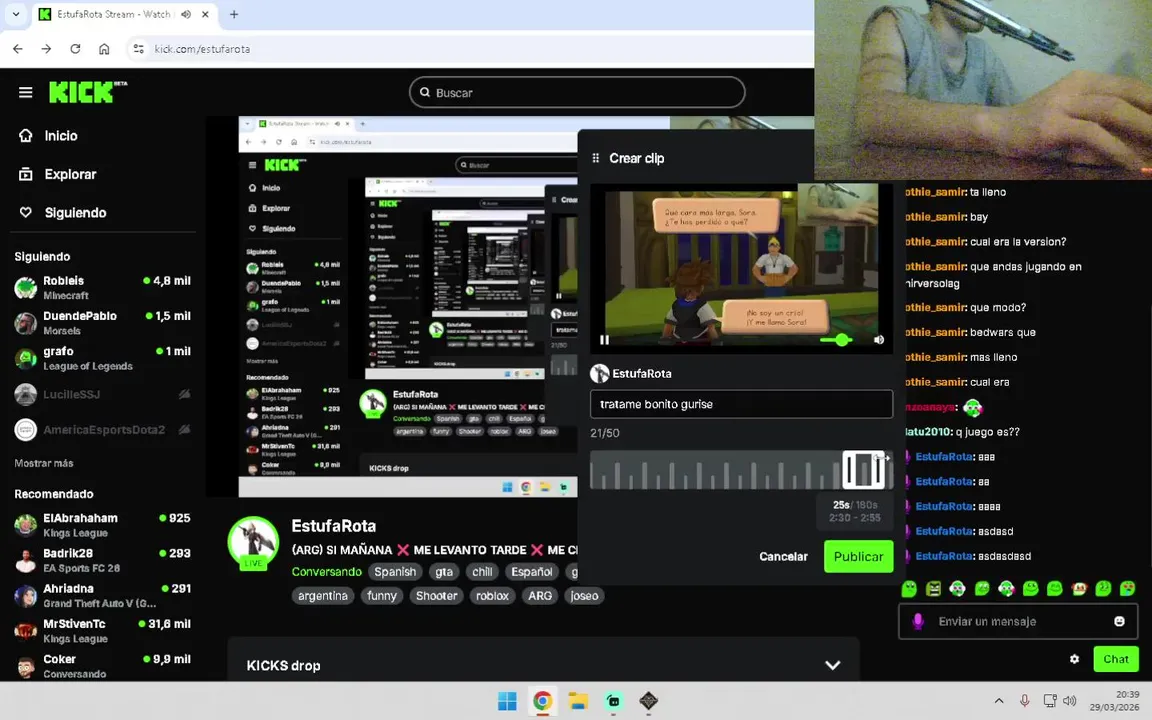
Task: Pick the last green emote in chat bar
Action: pos(1126,588)
